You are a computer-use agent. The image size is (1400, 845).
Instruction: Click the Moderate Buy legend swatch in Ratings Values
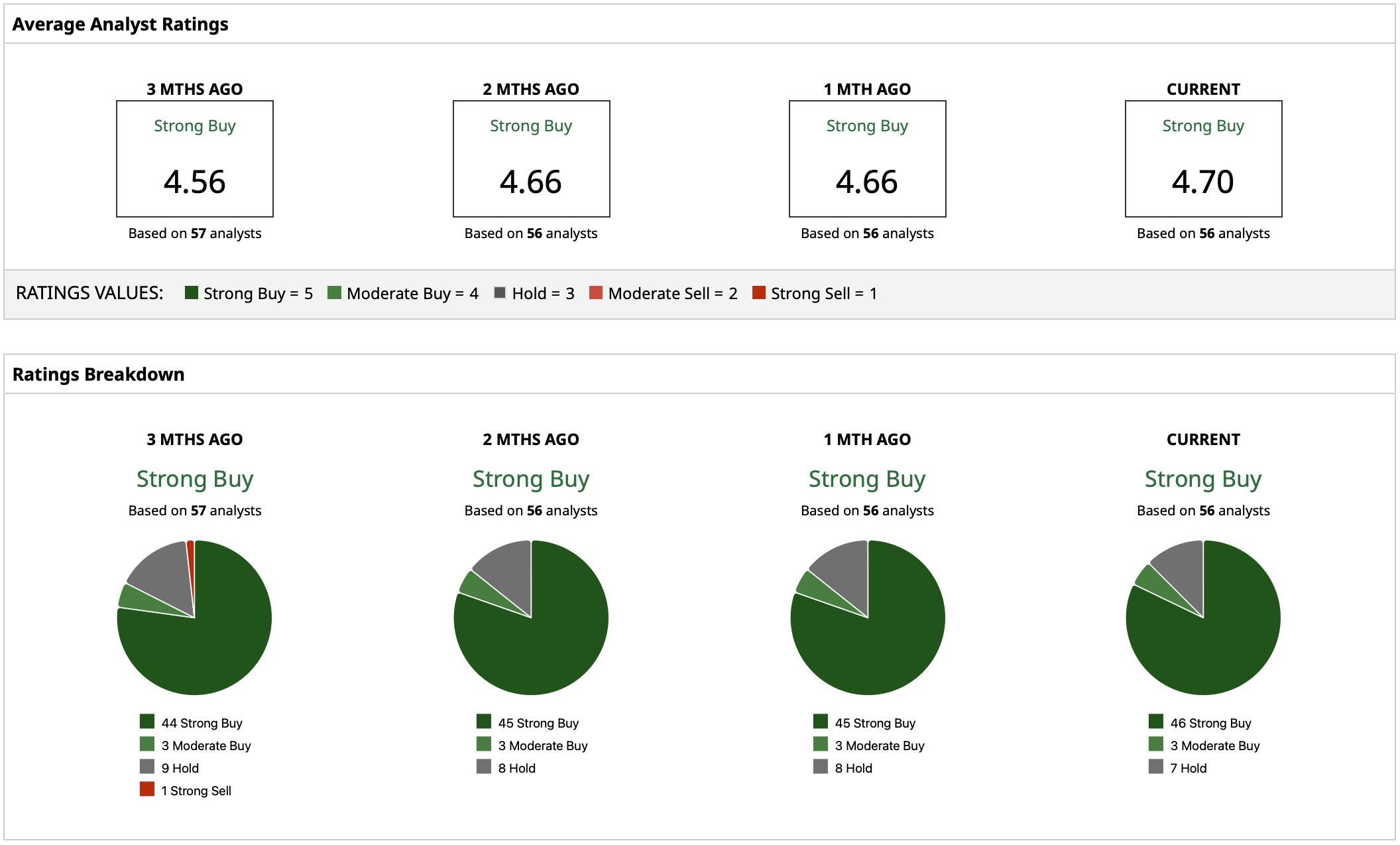[x=334, y=293]
